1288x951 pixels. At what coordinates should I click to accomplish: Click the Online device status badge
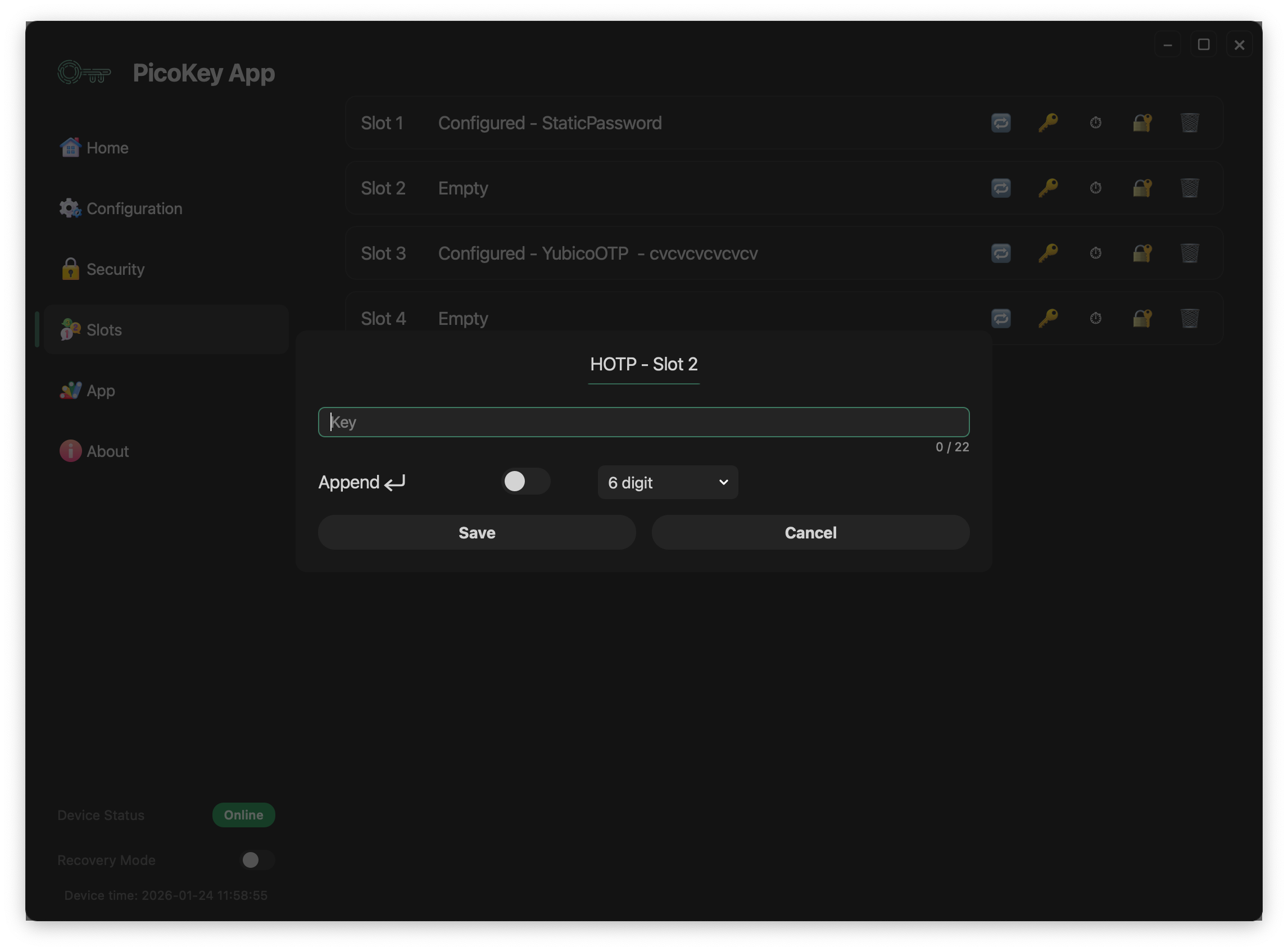[243, 814]
